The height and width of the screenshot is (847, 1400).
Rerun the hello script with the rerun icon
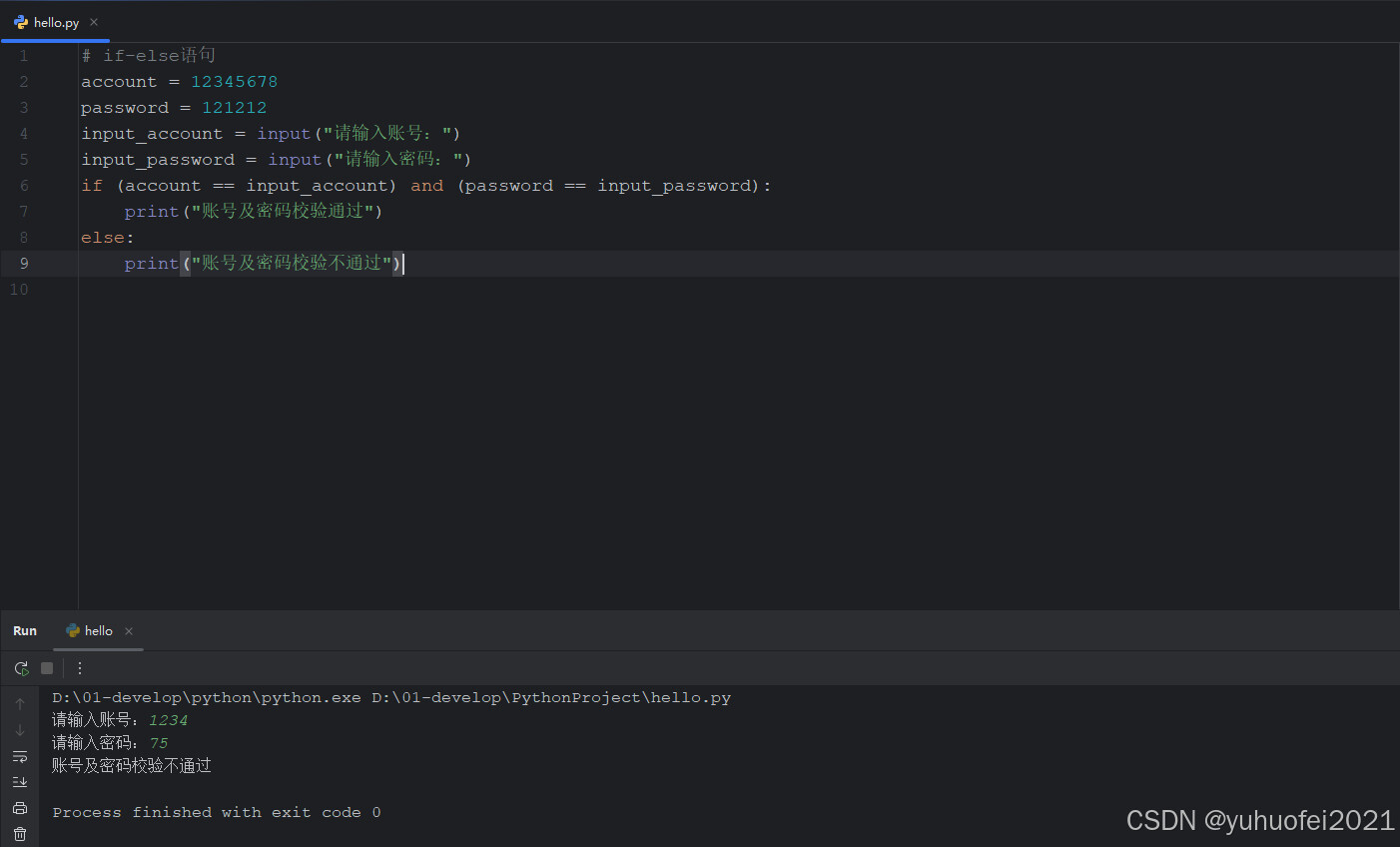21,668
